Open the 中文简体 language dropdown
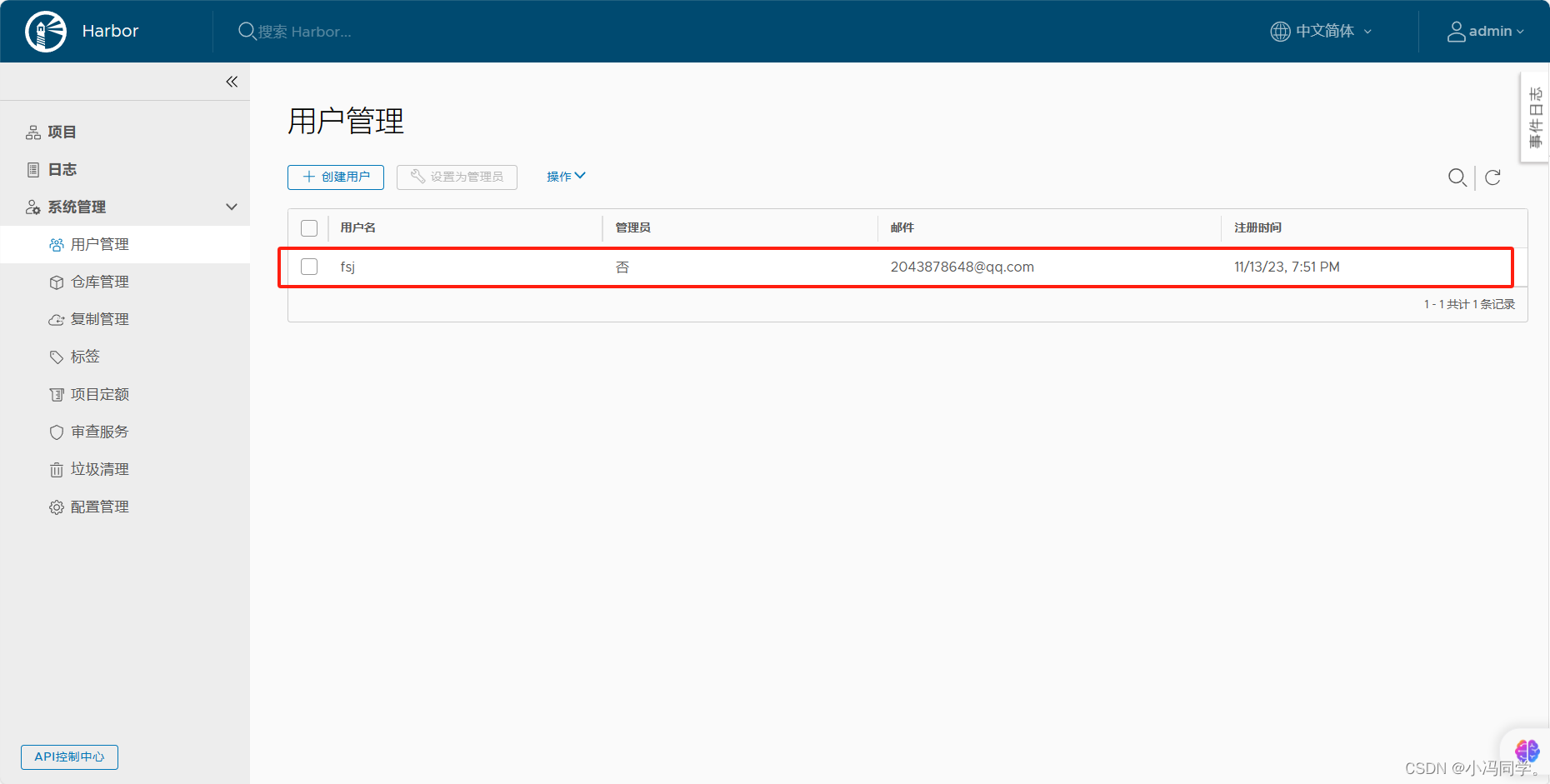Viewport: 1550px width, 784px height. click(1322, 32)
